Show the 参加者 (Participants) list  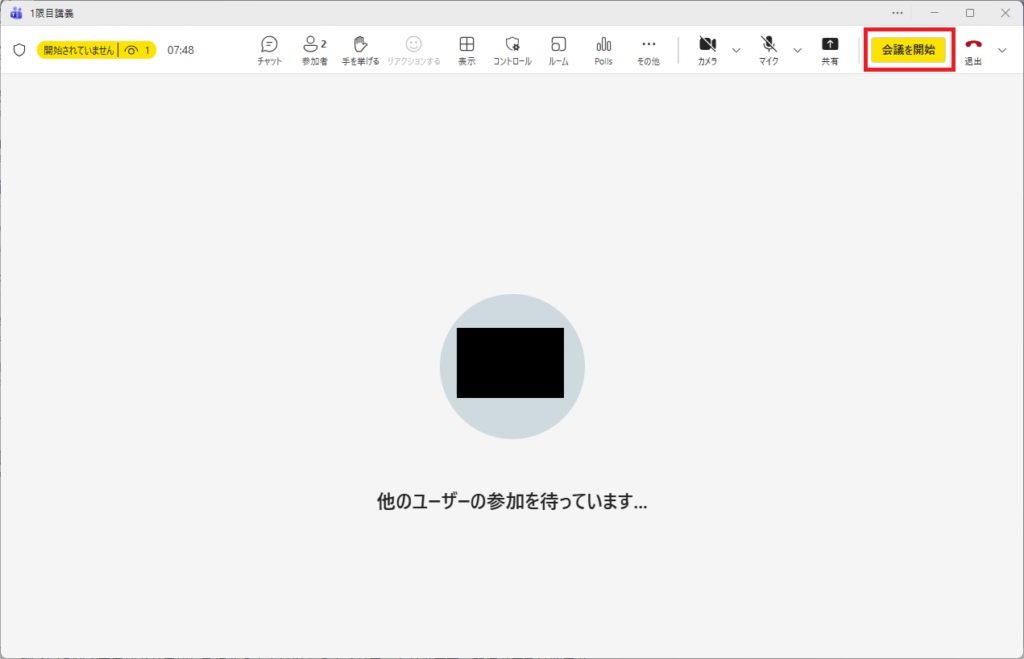click(315, 49)
